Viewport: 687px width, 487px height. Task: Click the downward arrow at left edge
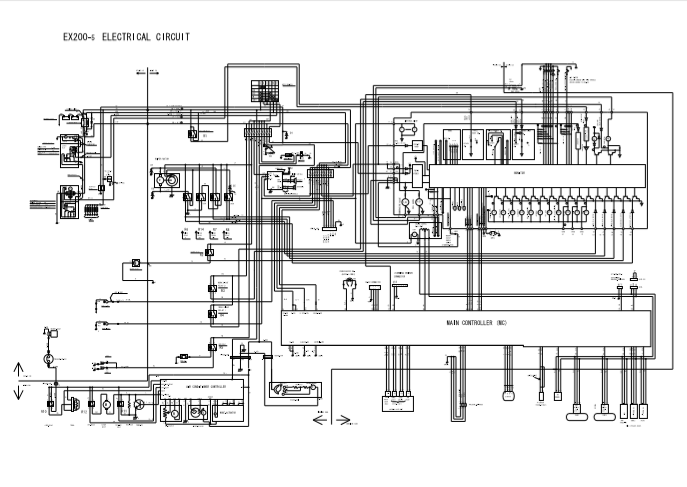pos(17,391)
